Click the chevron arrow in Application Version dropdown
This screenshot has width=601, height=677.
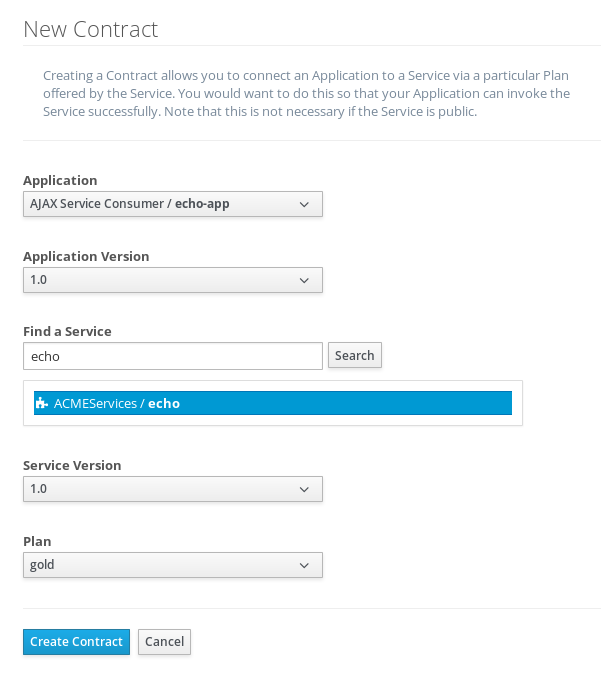[x=304, y=280]
